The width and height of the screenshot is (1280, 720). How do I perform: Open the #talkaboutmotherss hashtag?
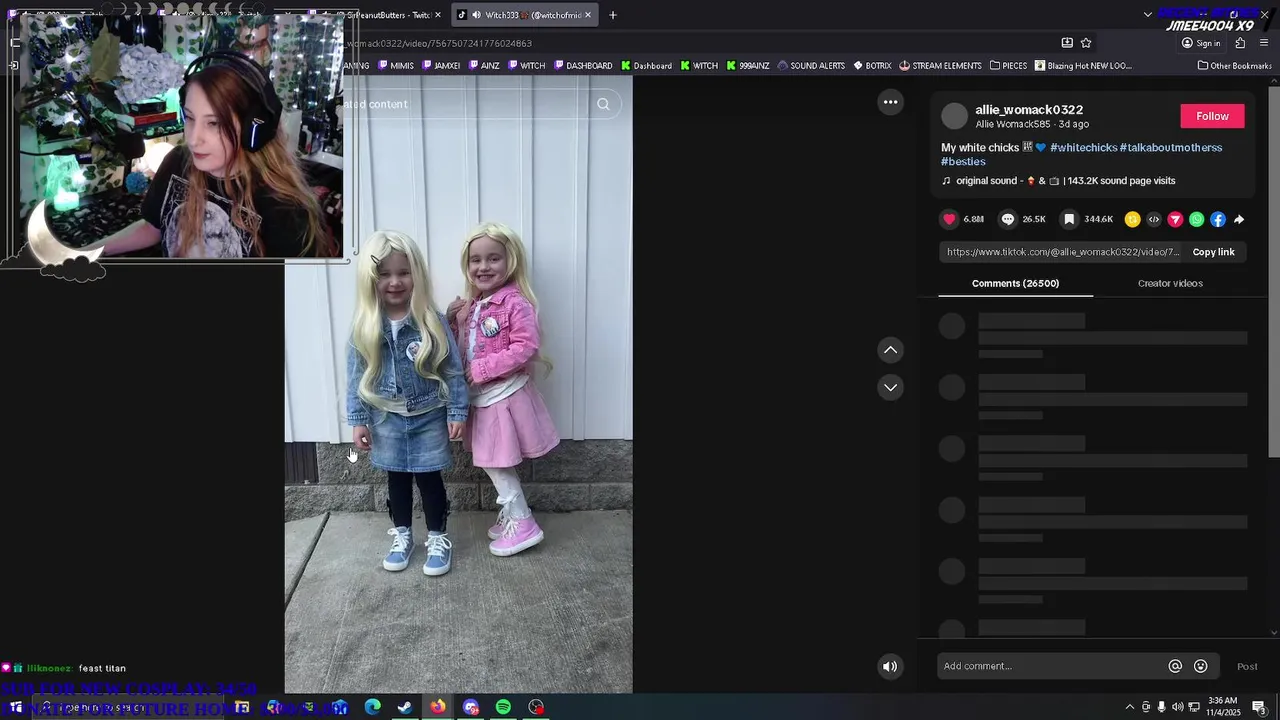coord(1171,147)
